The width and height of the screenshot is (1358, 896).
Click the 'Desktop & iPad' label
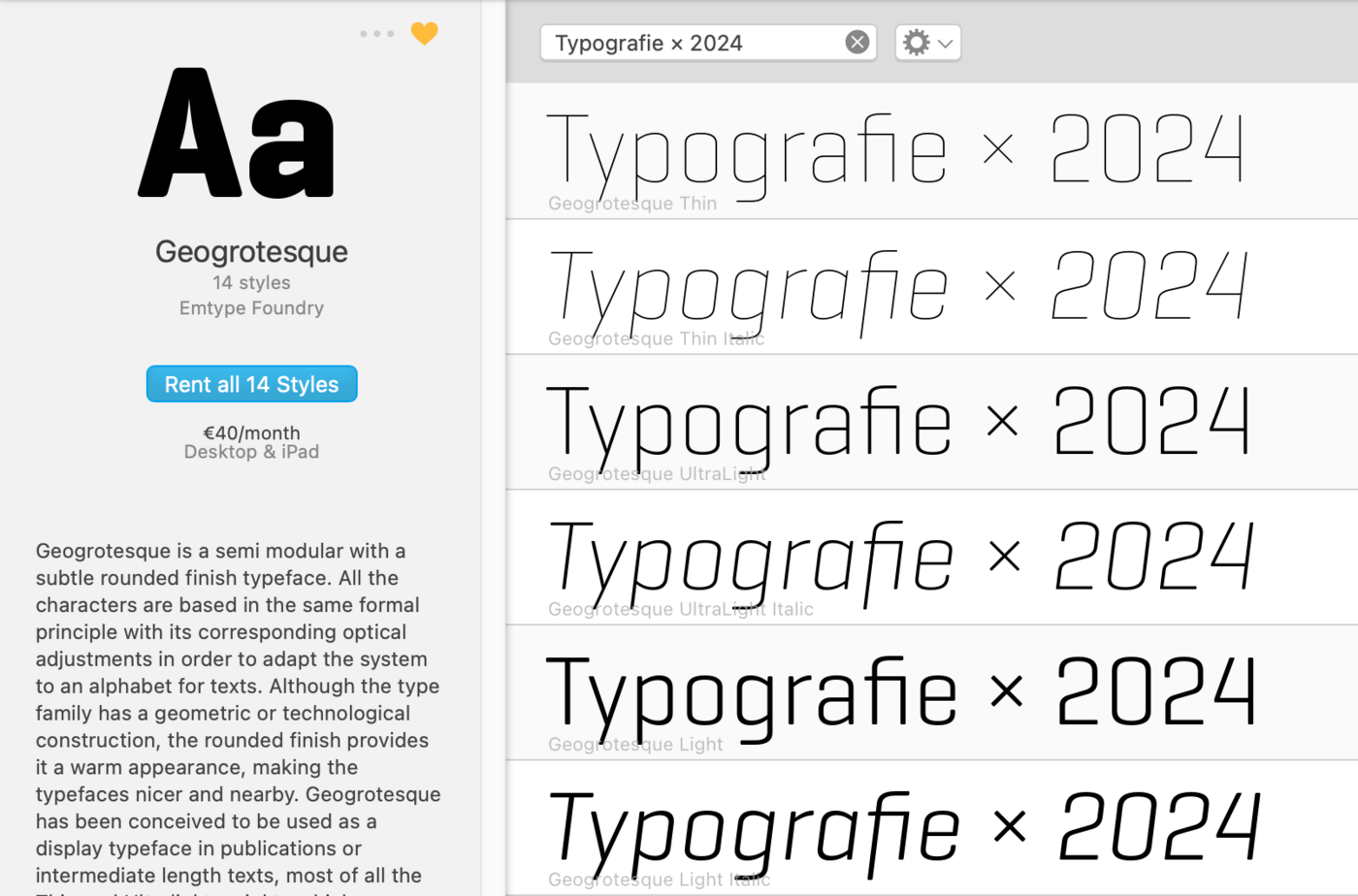coord(251,452)
